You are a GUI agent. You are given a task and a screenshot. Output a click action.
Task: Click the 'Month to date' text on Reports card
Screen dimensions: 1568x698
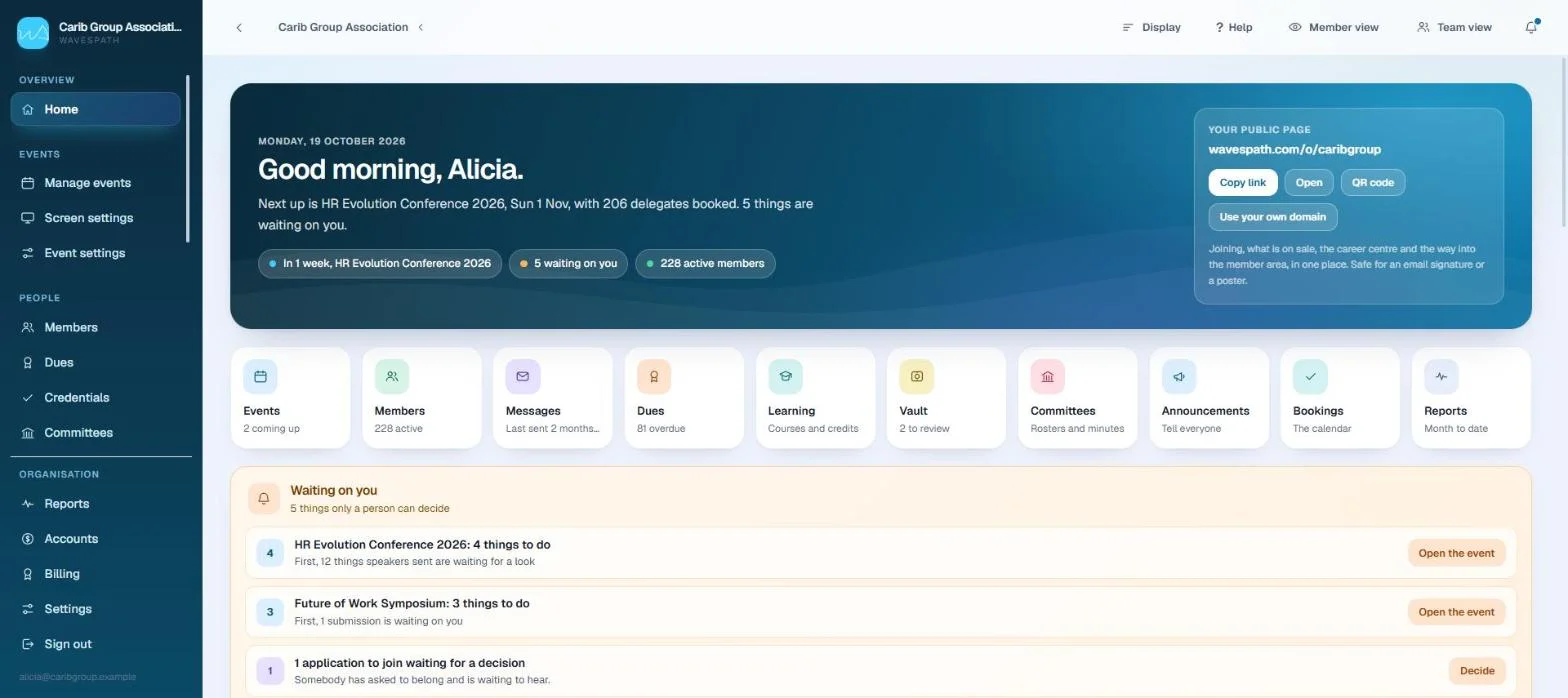coord(1456,429)
